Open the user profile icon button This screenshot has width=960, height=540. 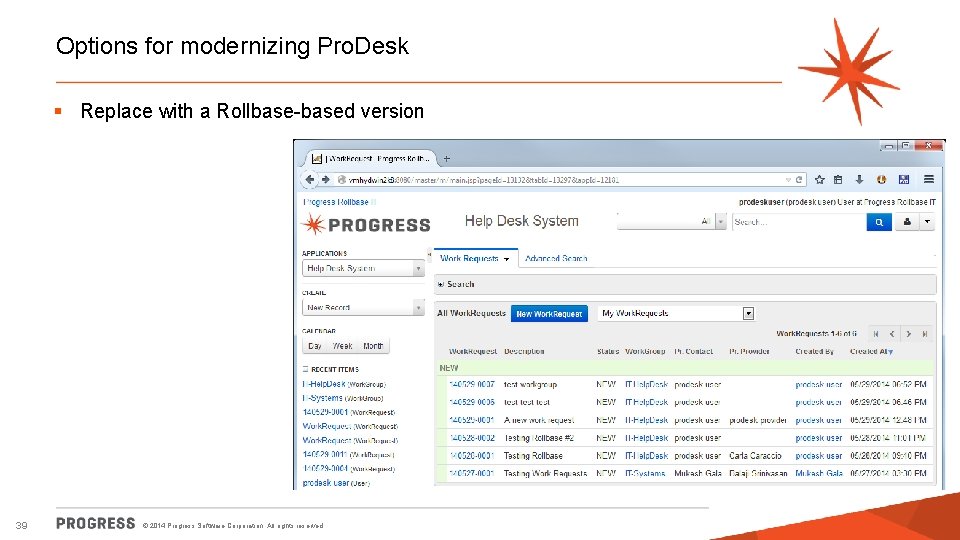(907, 222)
